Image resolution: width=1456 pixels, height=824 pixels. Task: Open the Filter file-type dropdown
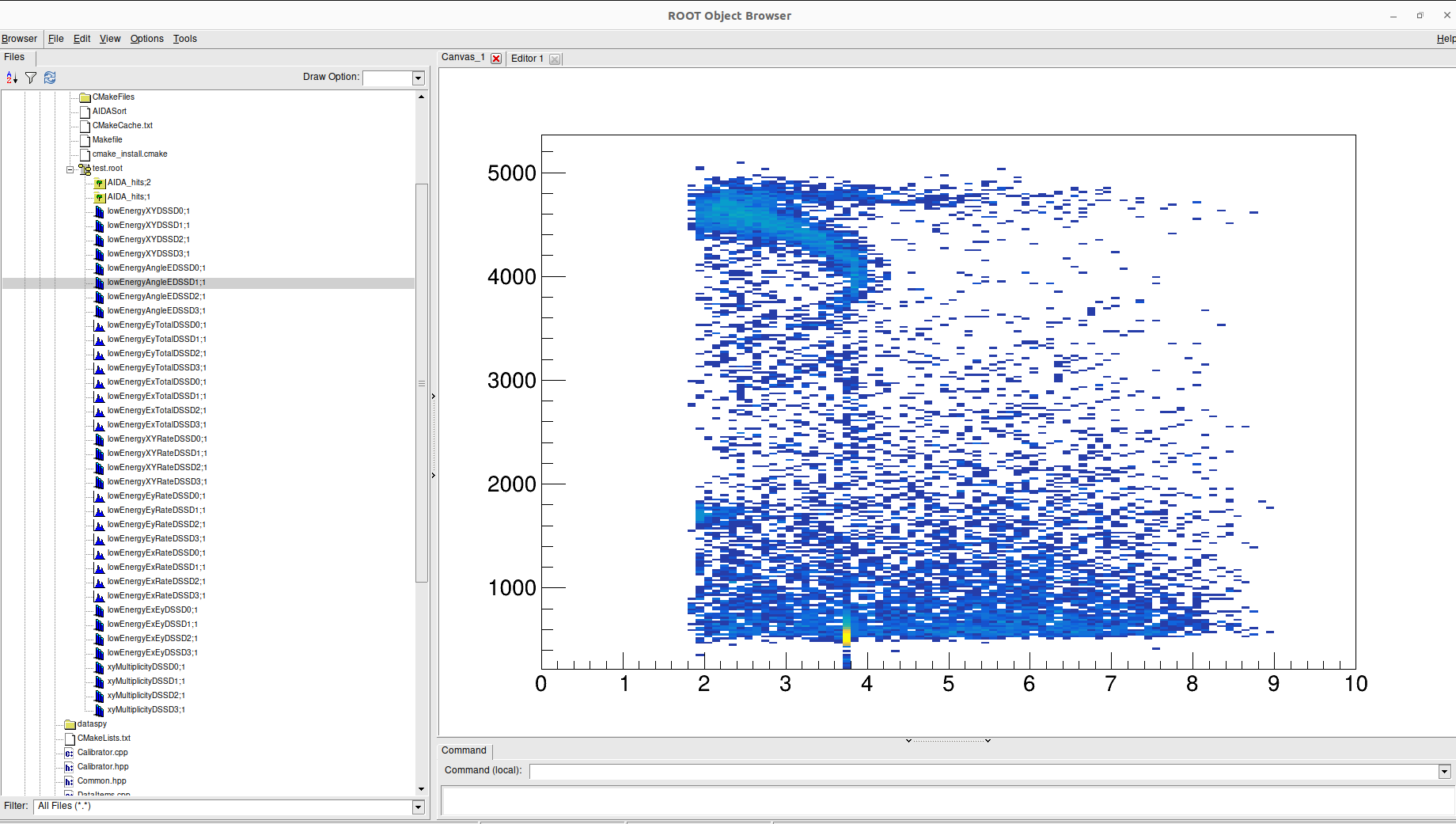418,807
